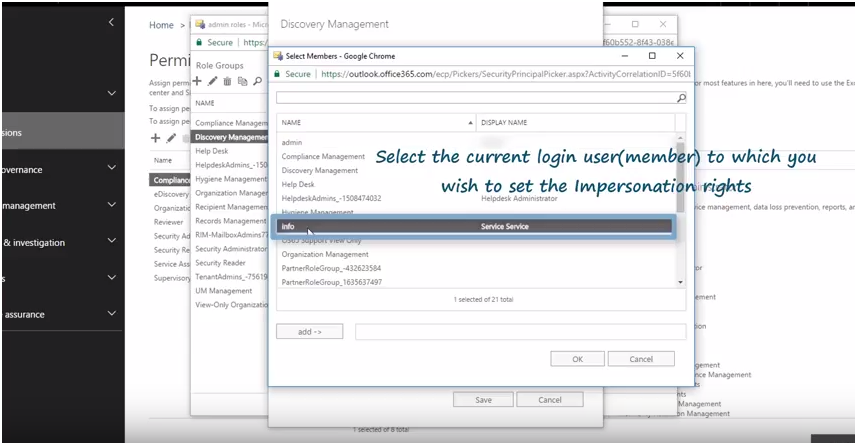Open the Home breadcrumb link
Screen dimensions: 855x443
pyautogui.click(x=161, y=25)
